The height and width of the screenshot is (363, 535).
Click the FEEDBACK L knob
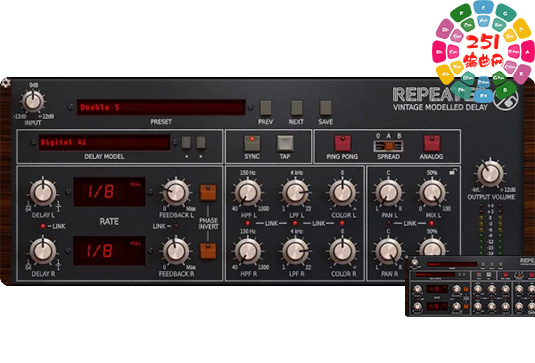[176, 192]
